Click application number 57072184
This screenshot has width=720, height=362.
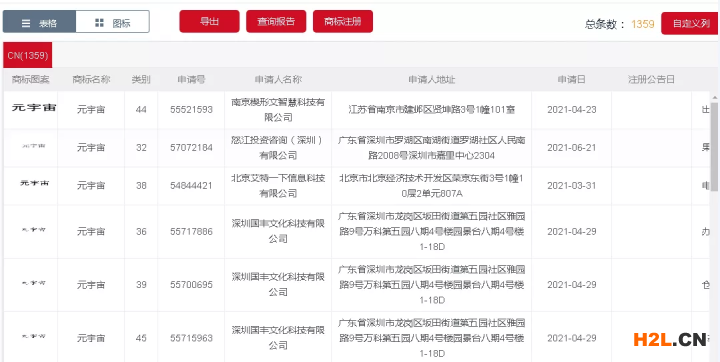(x=191, y=148)
